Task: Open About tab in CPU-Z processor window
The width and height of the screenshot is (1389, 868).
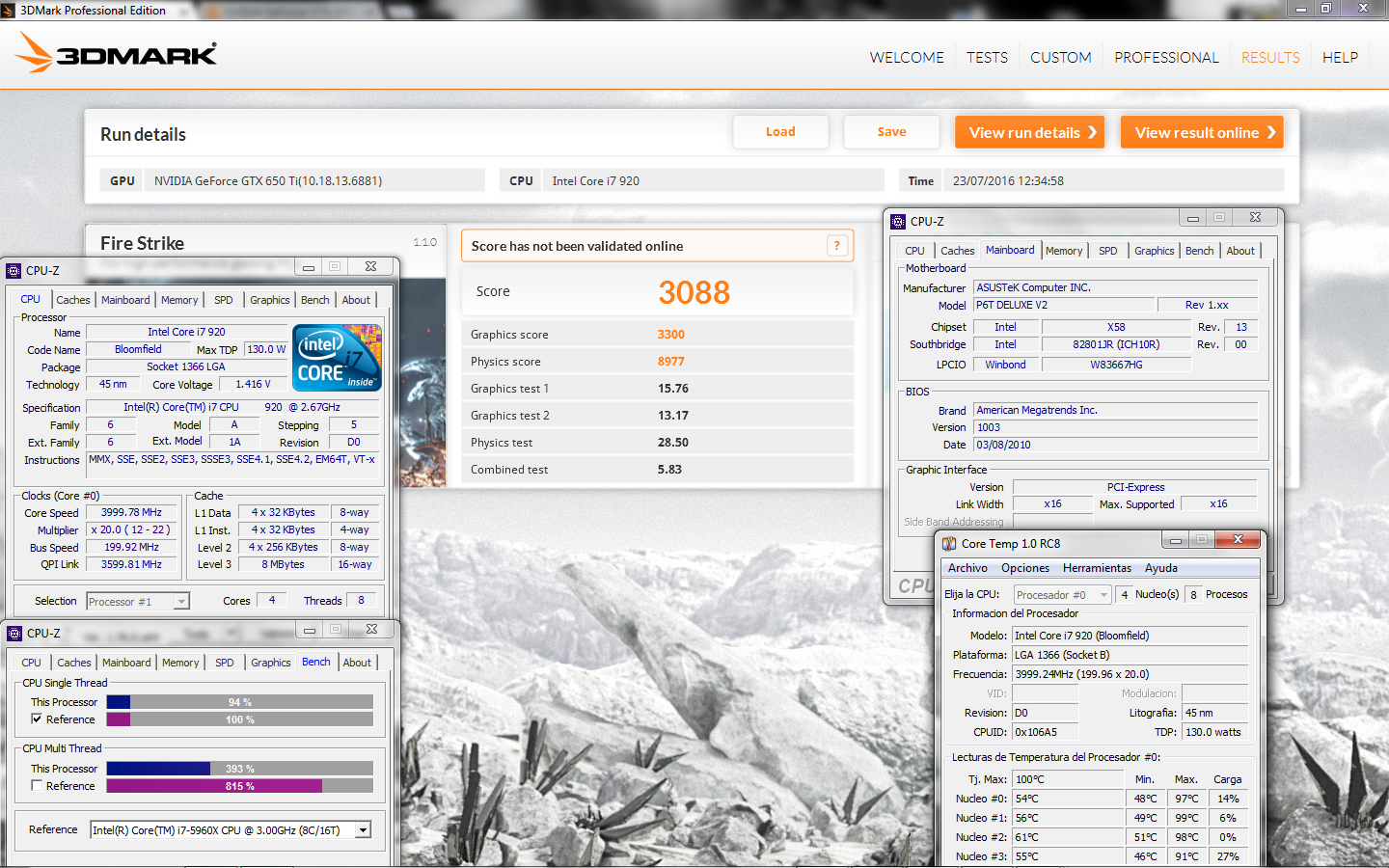Action: click(356, 300)
